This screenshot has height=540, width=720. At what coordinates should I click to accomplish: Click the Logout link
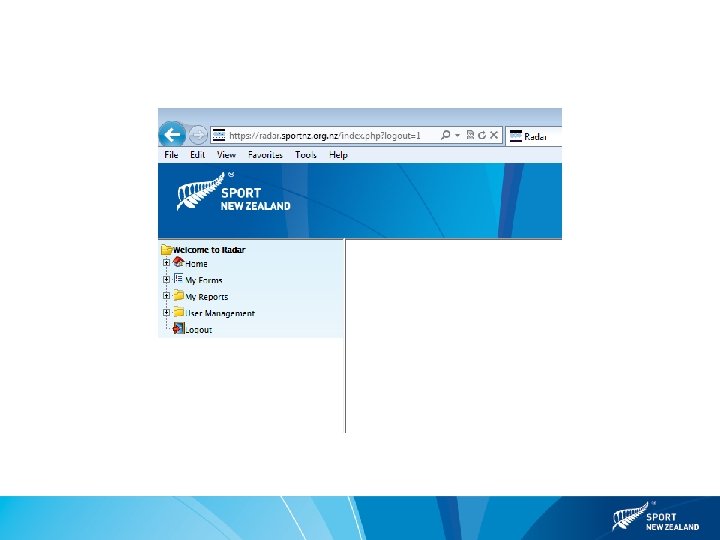198,330
